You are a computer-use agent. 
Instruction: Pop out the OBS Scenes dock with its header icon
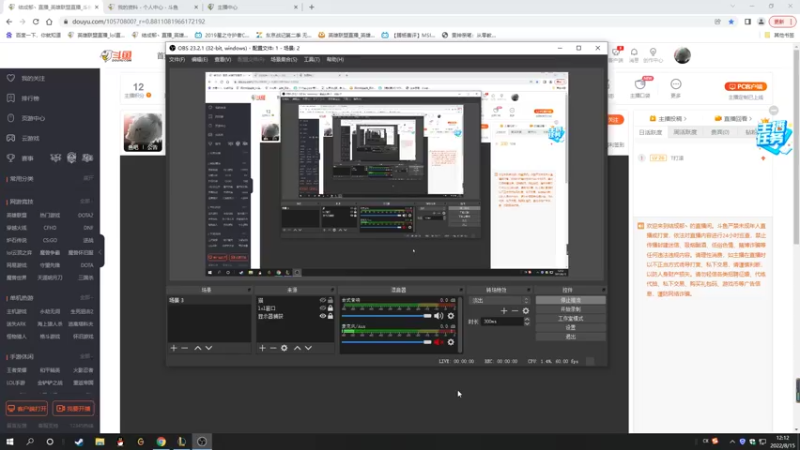click(249, 290)
